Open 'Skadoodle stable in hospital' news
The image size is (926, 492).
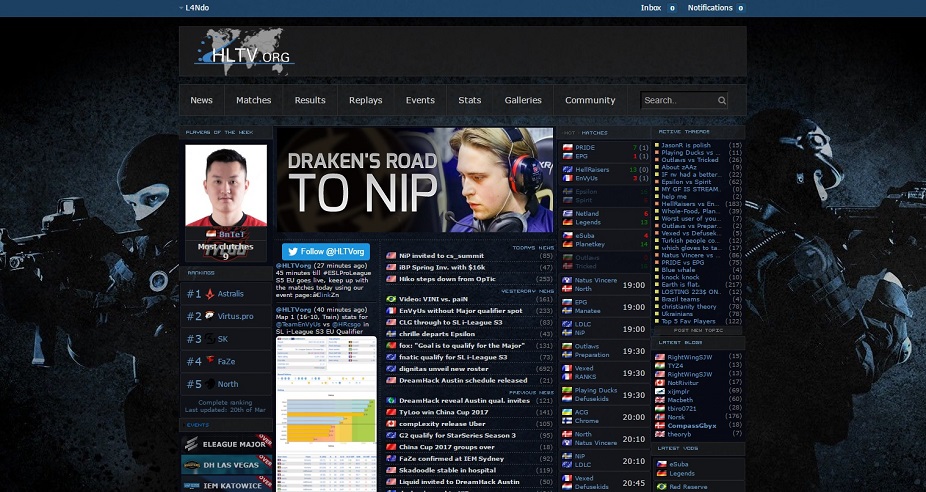[447, 471]
